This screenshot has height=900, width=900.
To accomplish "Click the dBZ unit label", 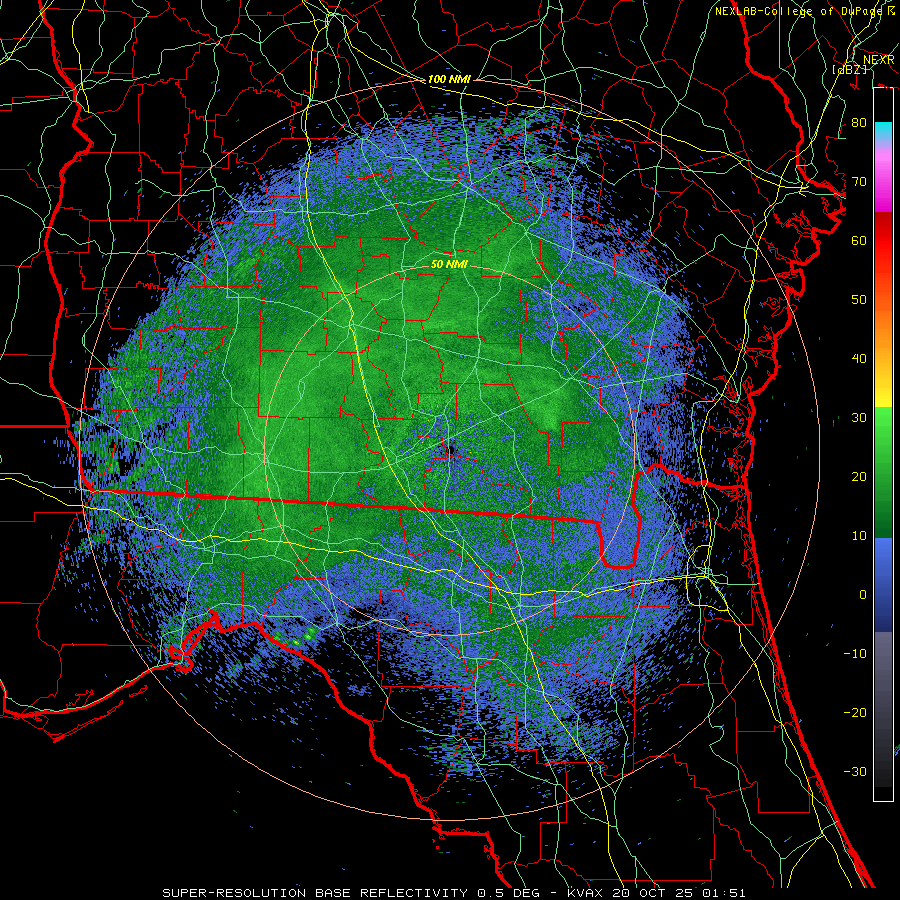I will (849, 69).
